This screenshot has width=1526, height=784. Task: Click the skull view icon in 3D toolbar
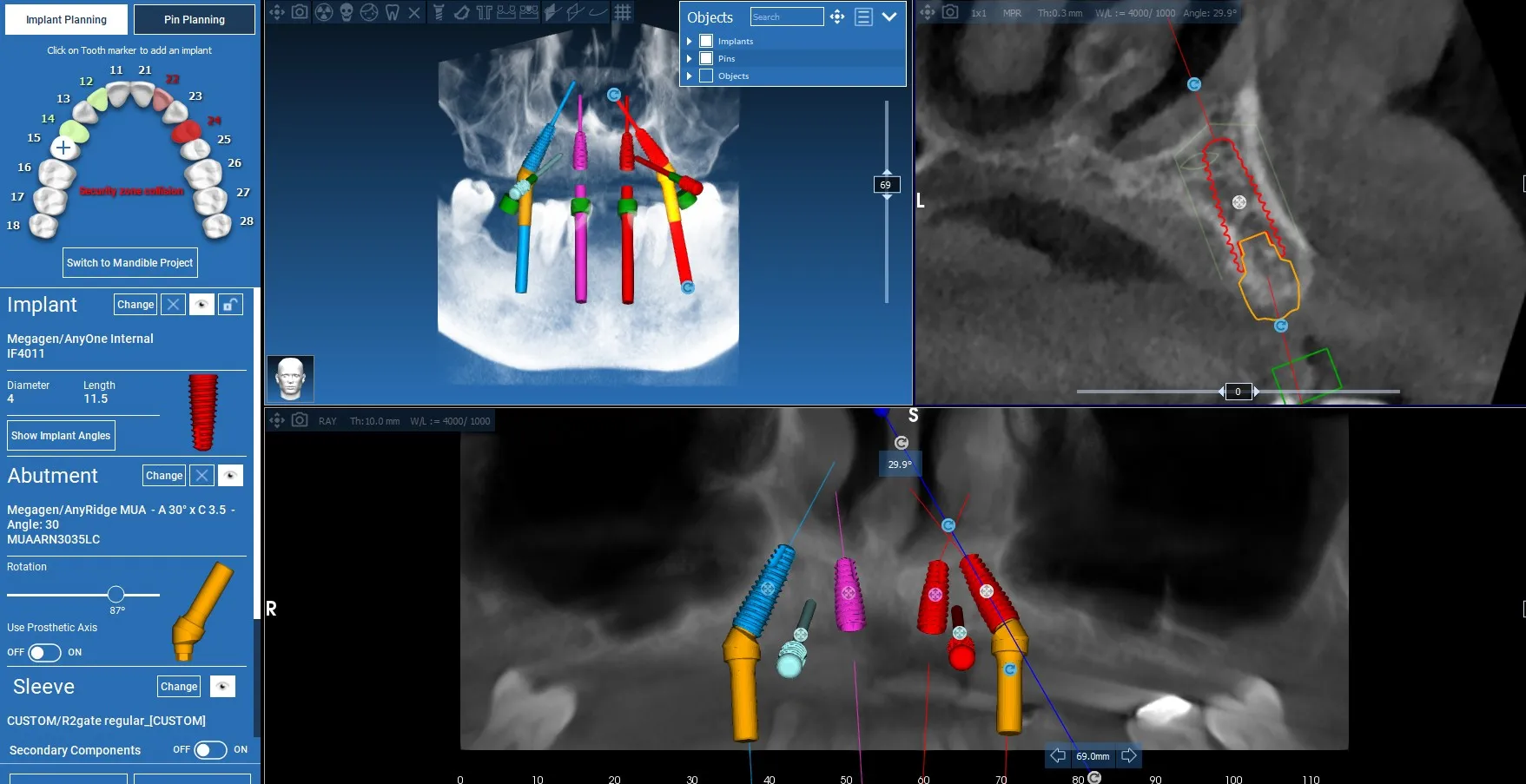(346, 12)
